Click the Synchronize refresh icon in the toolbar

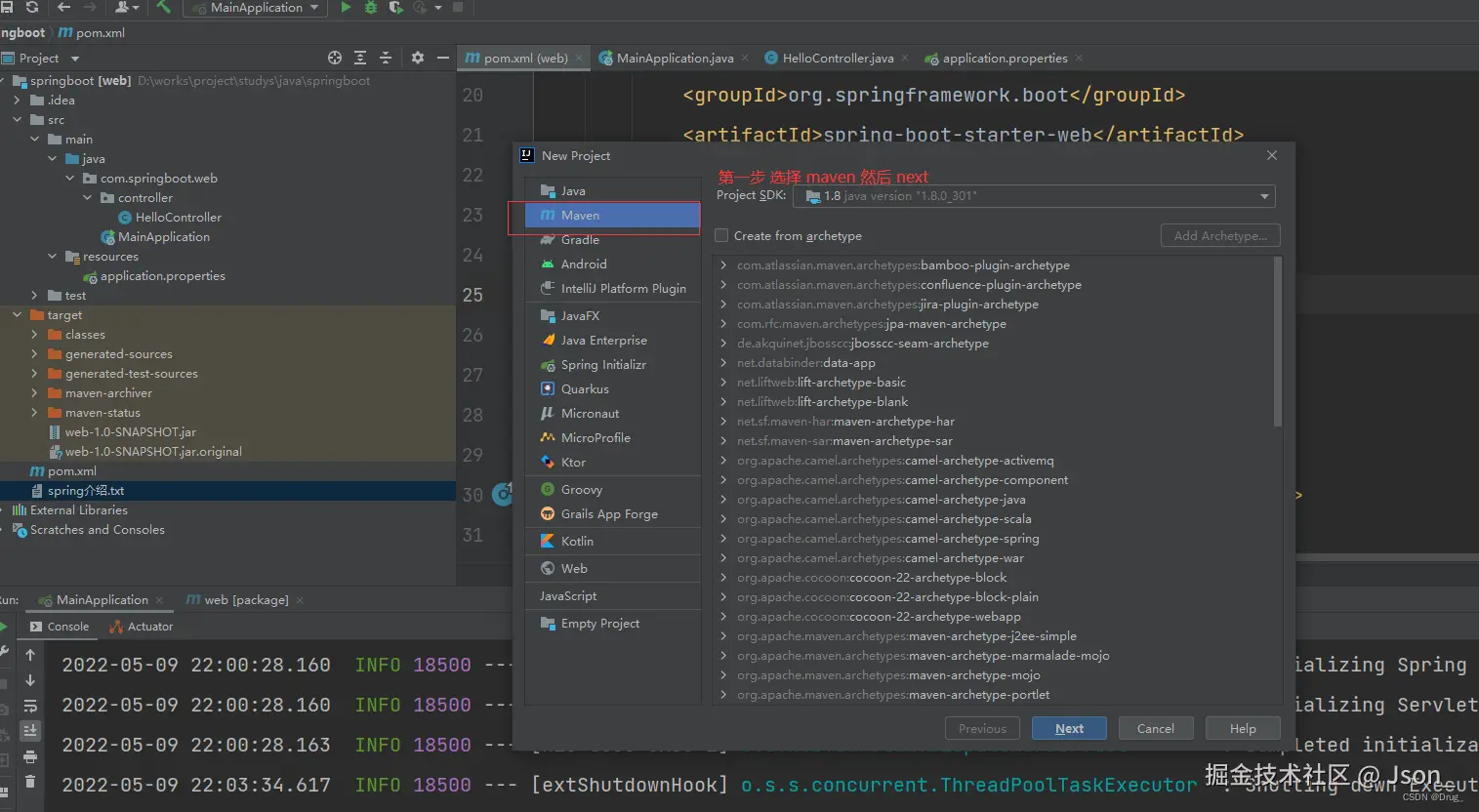coord(32,7)
